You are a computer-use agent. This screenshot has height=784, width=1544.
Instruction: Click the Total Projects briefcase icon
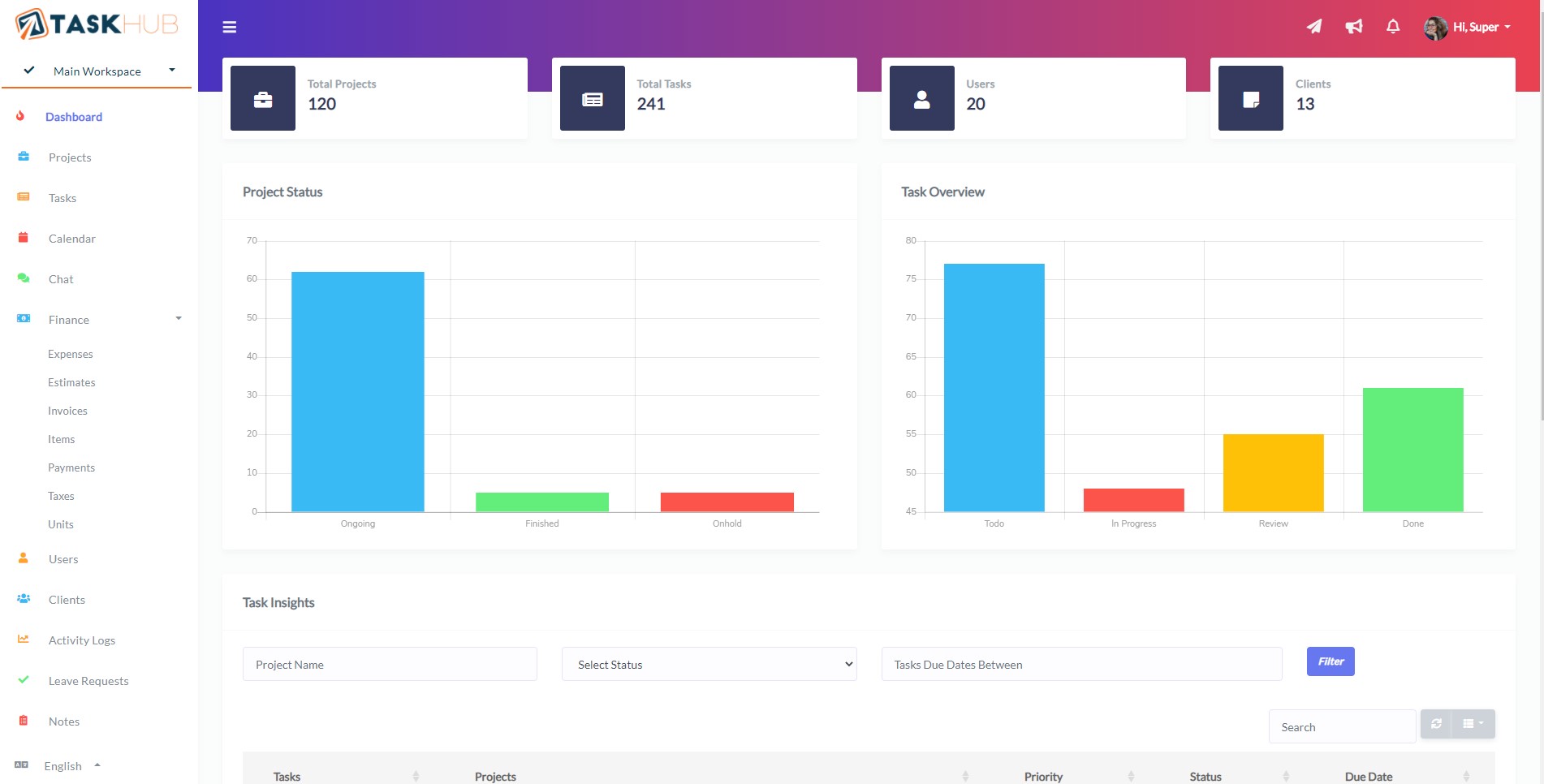tap(263, 99)
